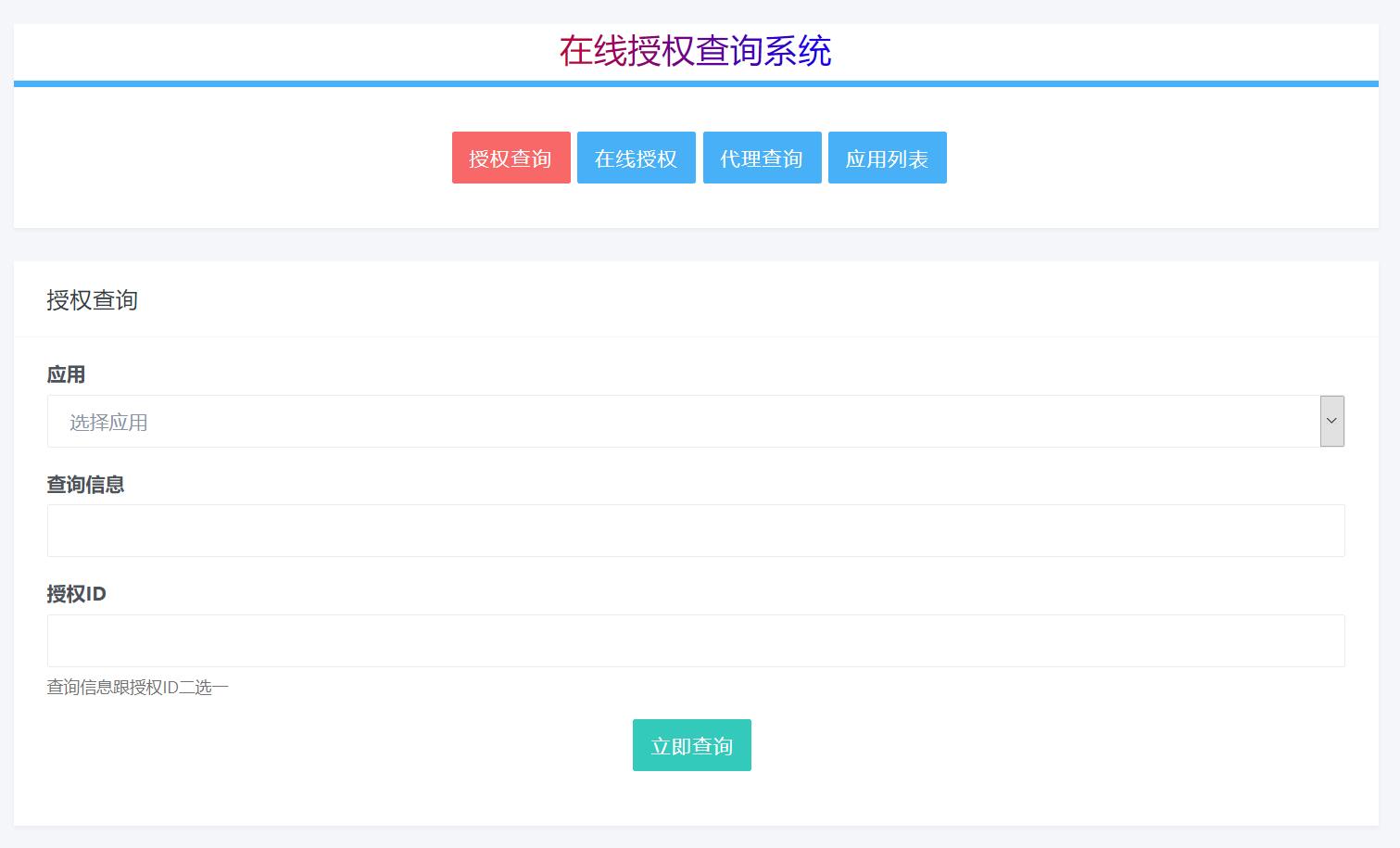The height and width of the screenshot is (848, 1400).
Task: Focus the 授权ID text box
Action: [x=695, y=640]
